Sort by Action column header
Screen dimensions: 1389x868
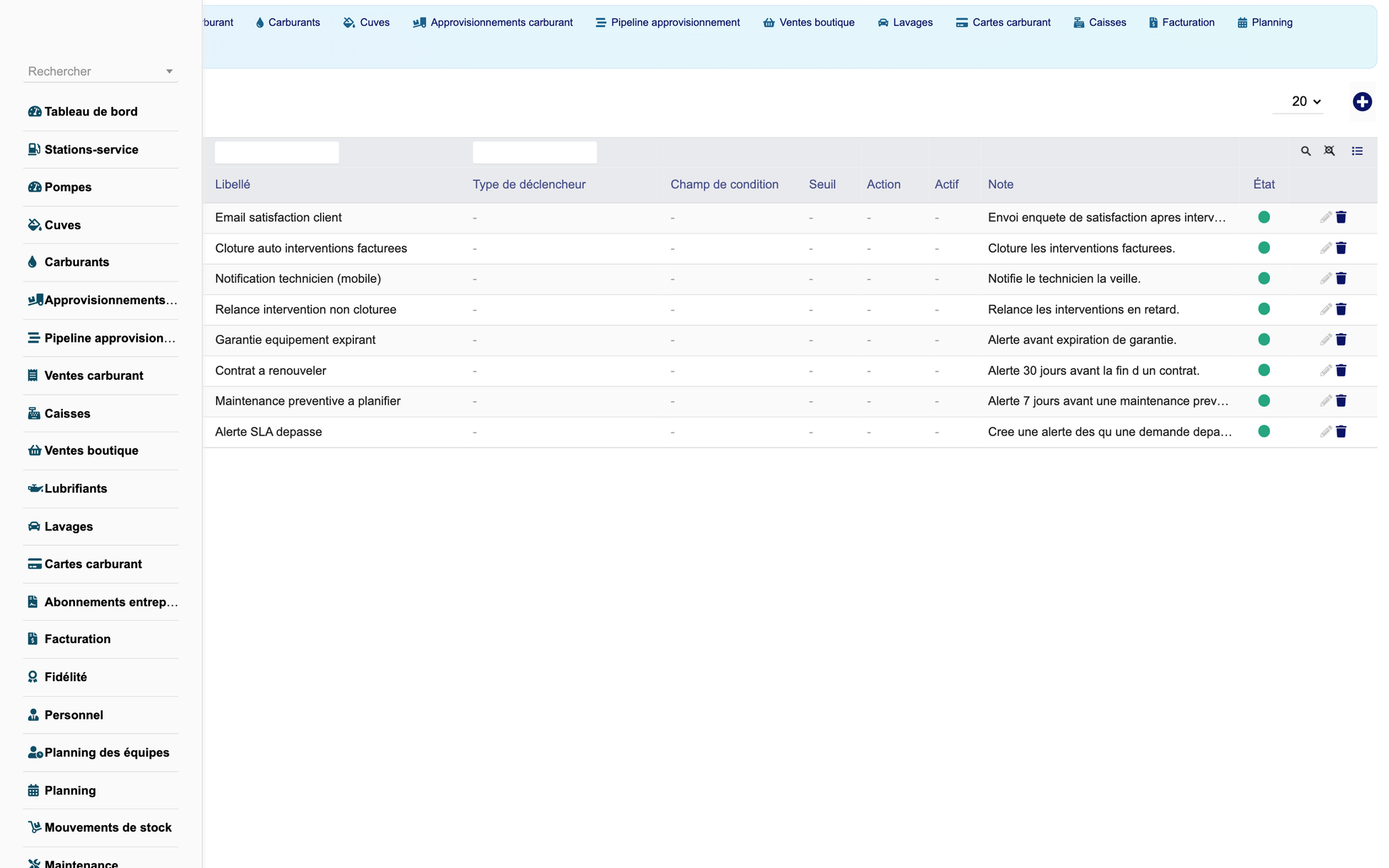coord(884,184)
